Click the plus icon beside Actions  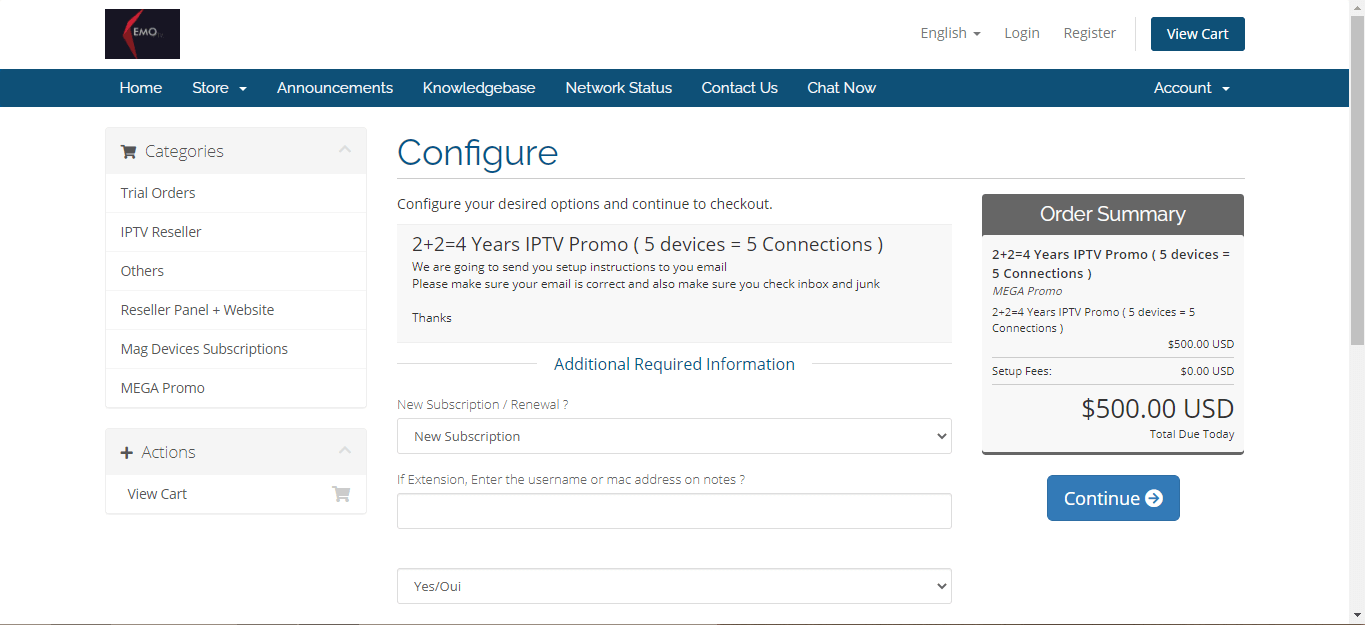(x=127, y=453)
